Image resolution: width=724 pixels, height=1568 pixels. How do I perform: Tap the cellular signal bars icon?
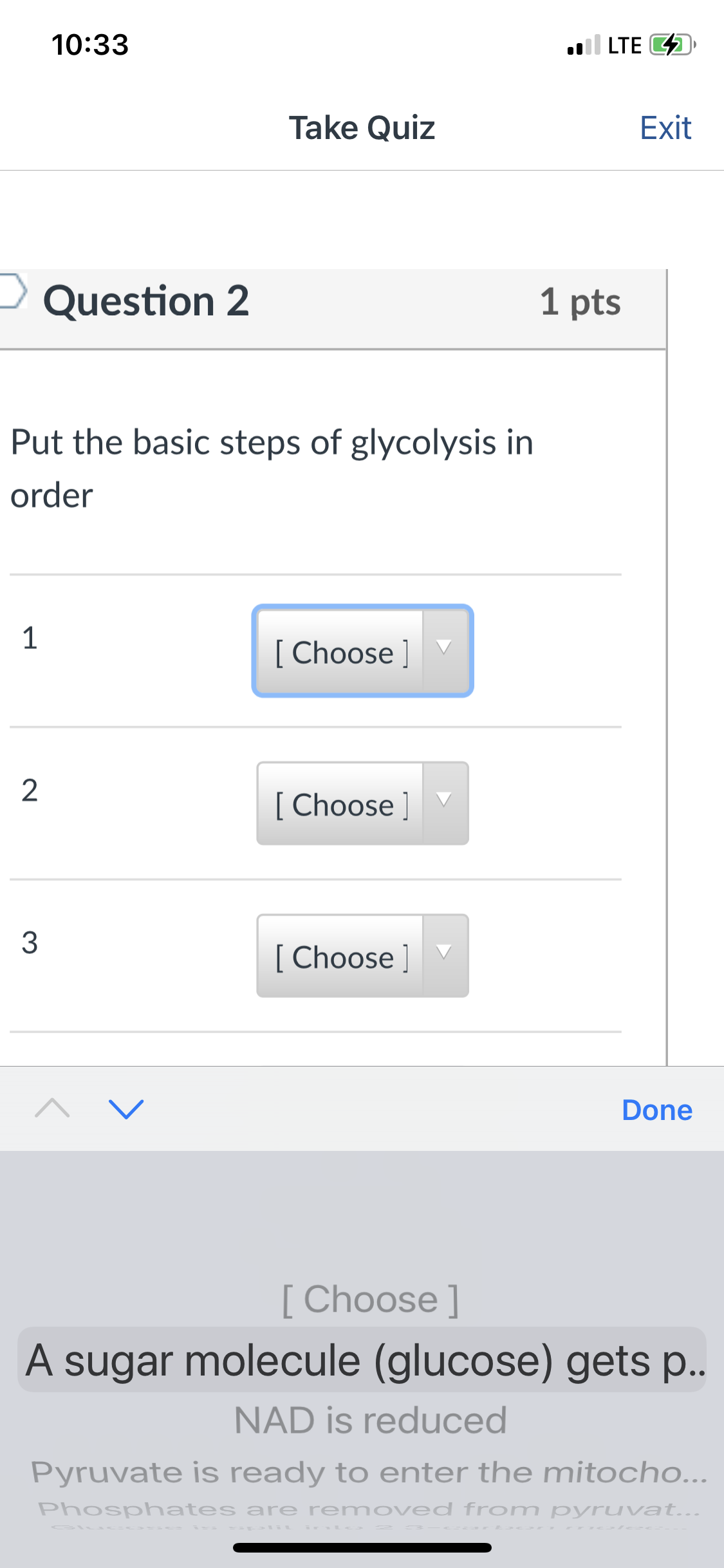584,45
